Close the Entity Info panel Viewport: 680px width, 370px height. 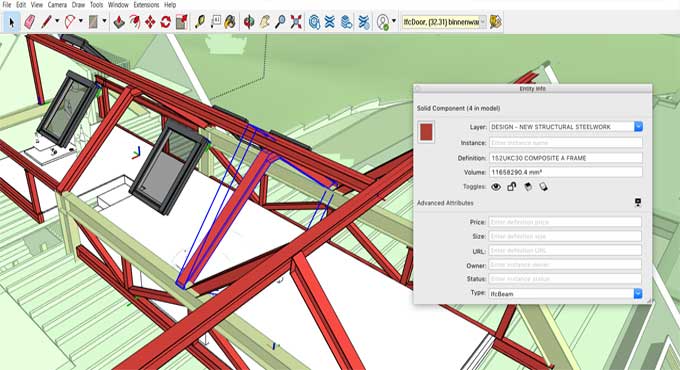418,88
